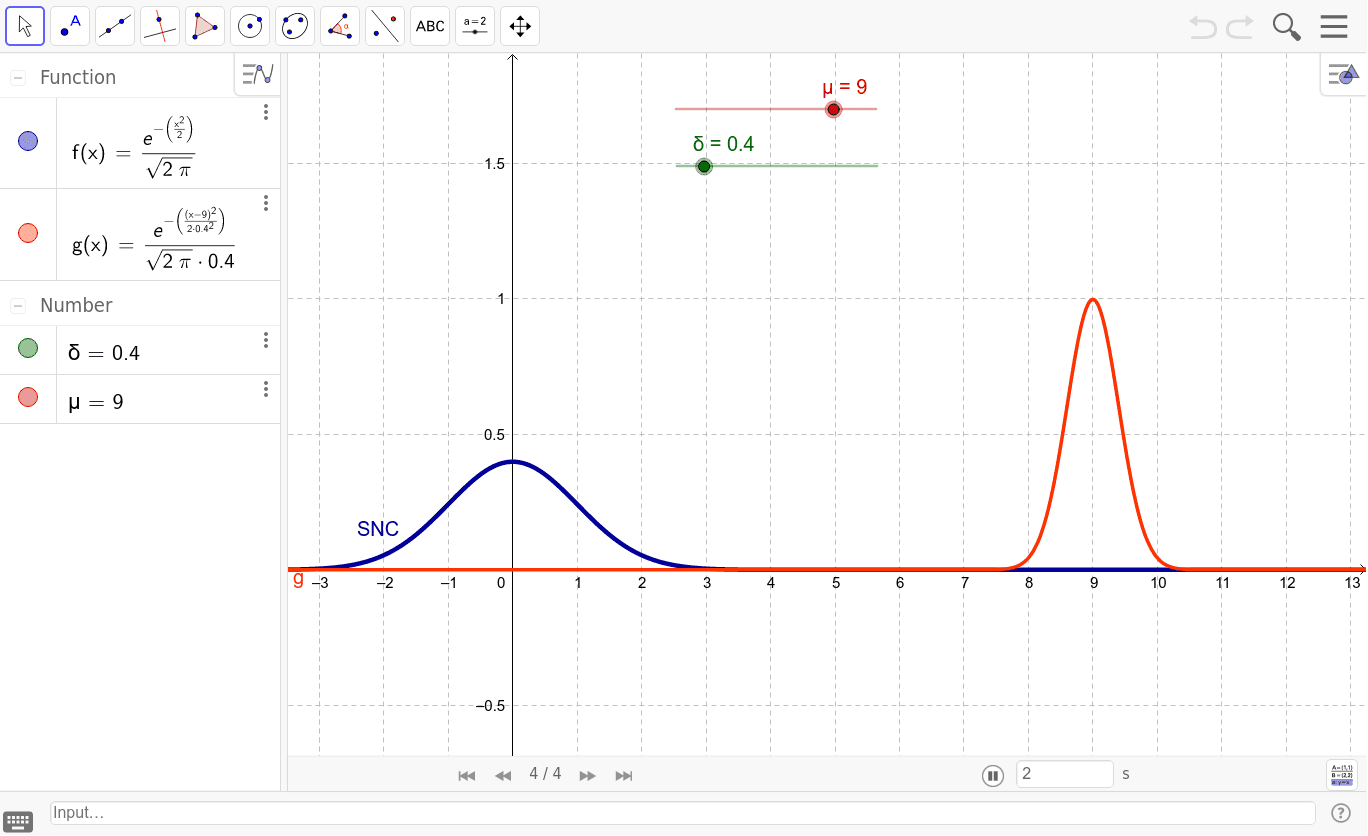Screen dimensions: 1368x836
Task: Click the Undo arrow
Action: tap(1203, 27)
